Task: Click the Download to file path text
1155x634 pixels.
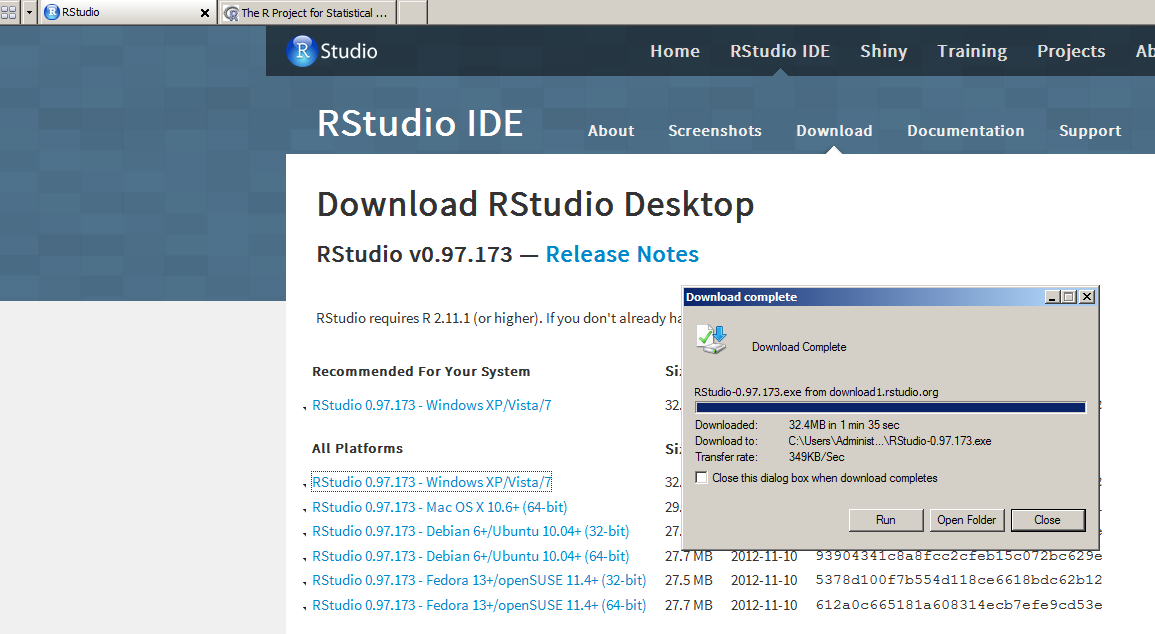Action: (890, 441)
